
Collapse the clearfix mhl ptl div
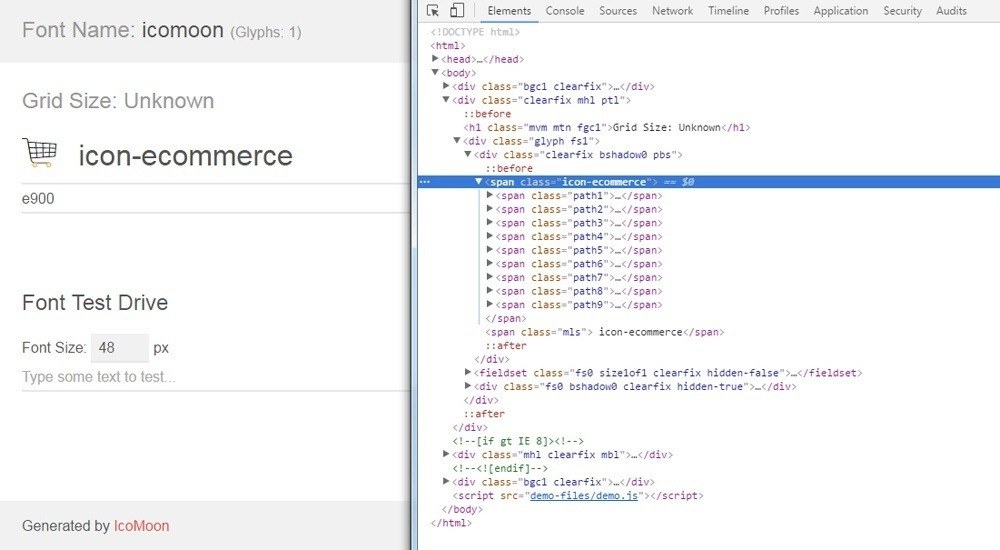coord(446,100)
